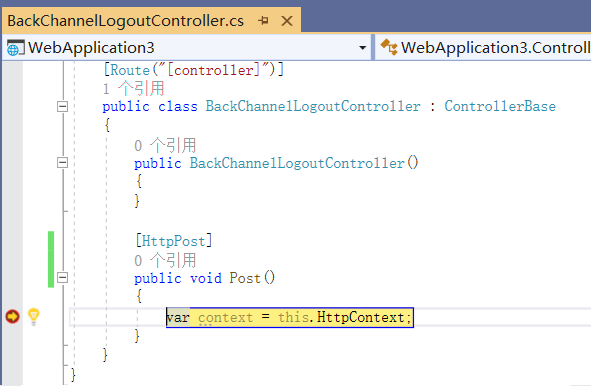Click the '1 个引用' CodeLens above the class

point(134,89)
